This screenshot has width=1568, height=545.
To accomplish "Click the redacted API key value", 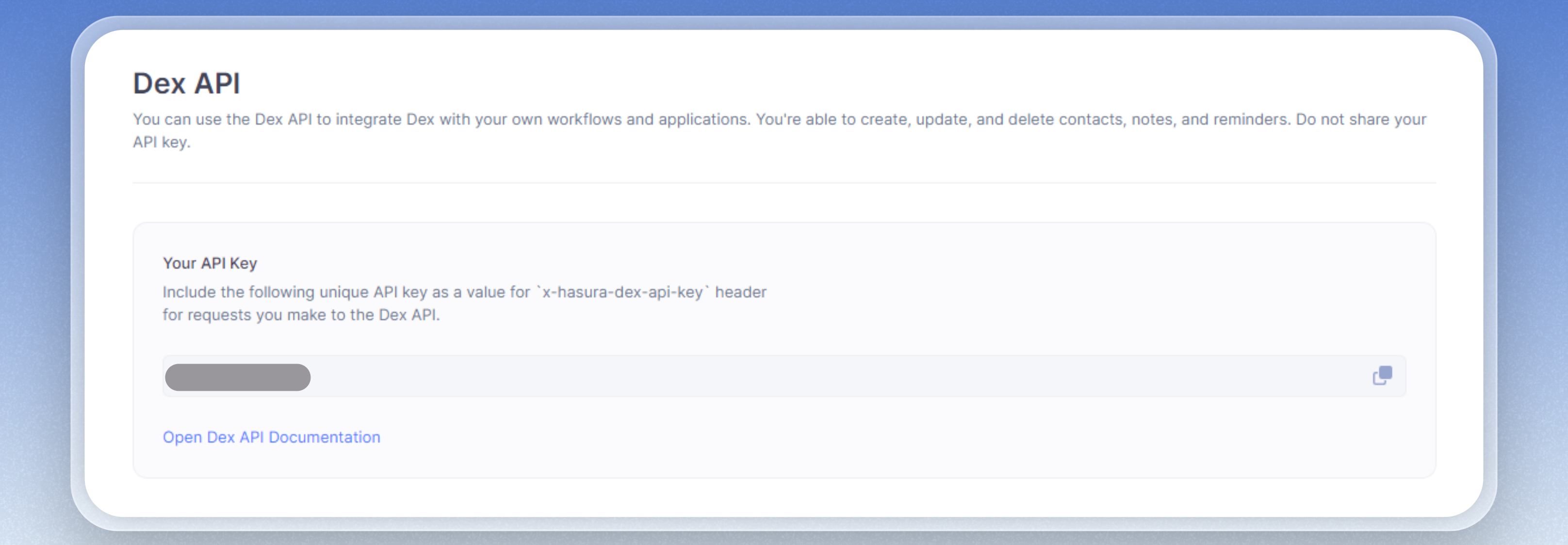I will click(x=237, y=377).
